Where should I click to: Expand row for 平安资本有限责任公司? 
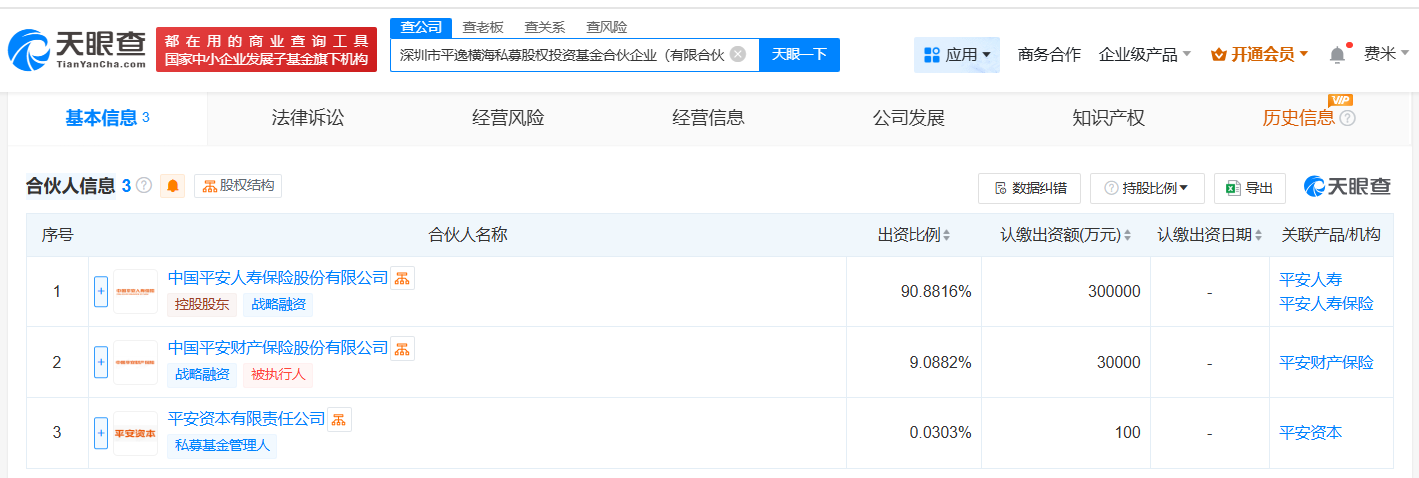pos(101,433)
